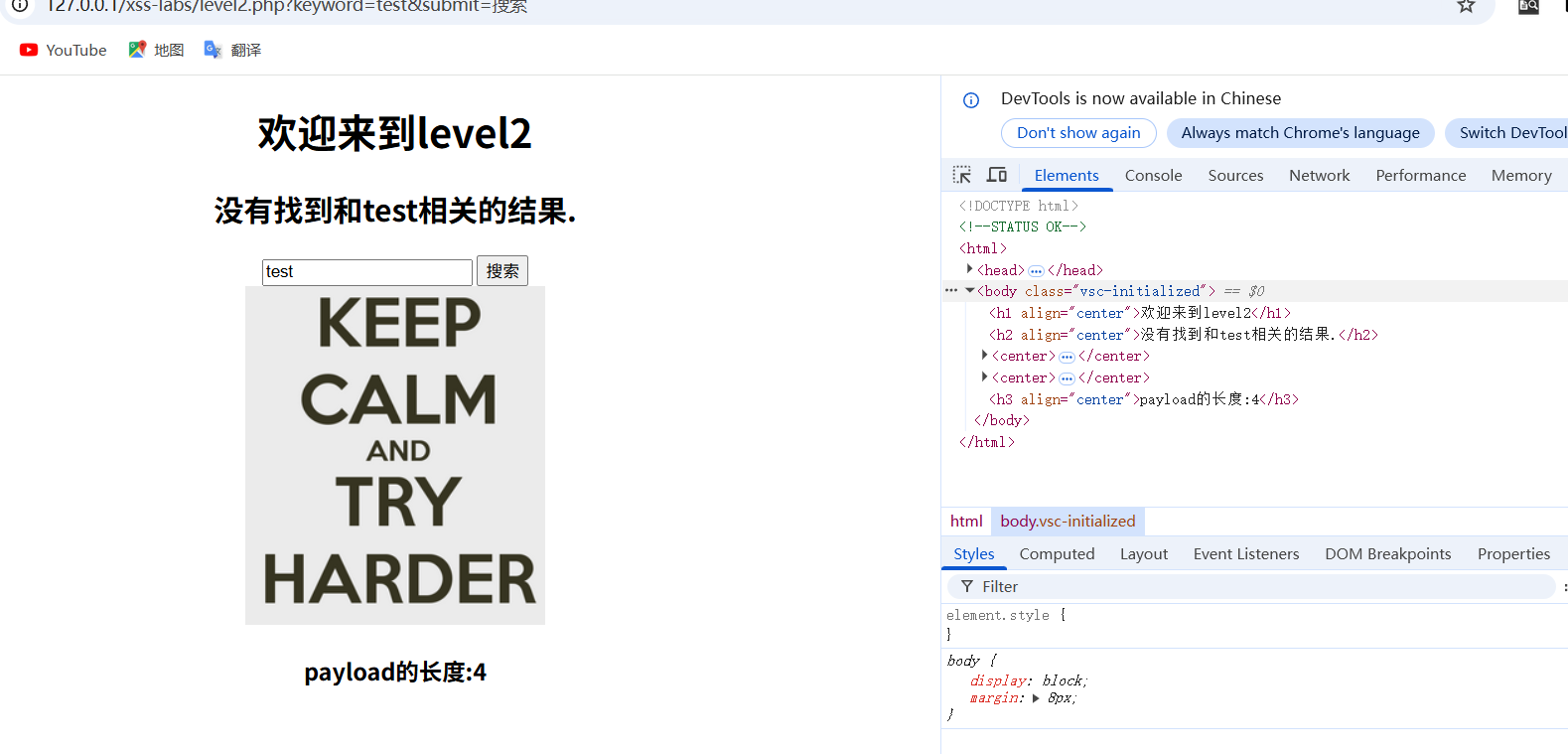Expand the head node in DOM tree
This screenshot has width=1568, height=754.
[x=970, y=269]
